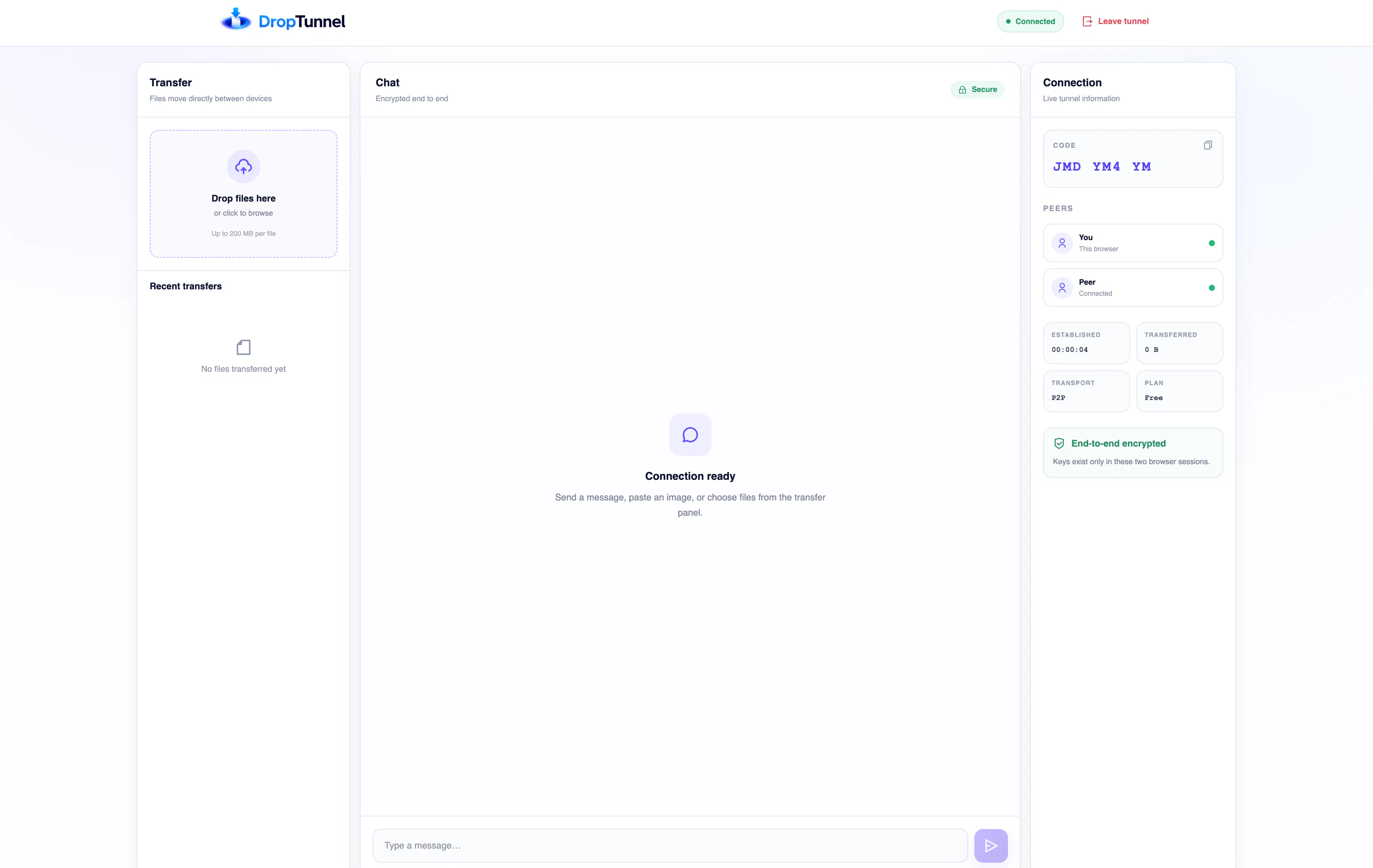This screenshot has height=868, width=1373.
Task: Click the Transfer panel heading
Action: [x=171, y=83]
